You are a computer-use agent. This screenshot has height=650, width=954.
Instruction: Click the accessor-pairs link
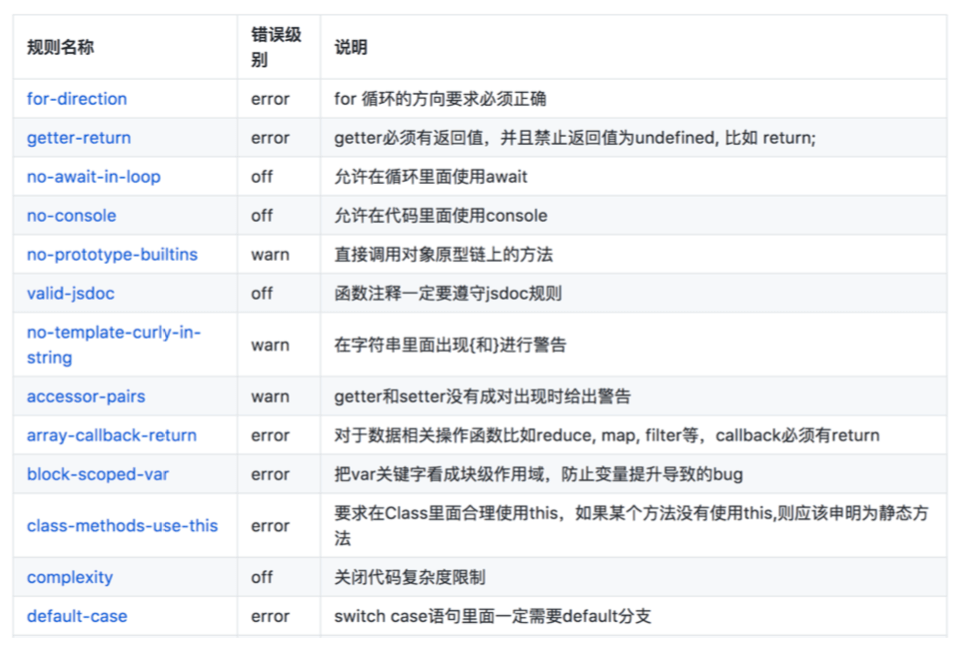click(86, 397)
